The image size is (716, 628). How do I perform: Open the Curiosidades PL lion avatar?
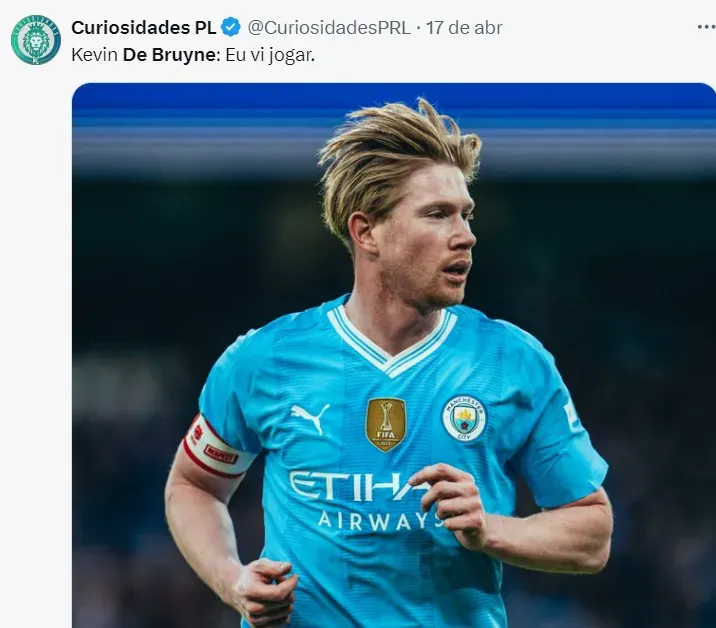tap(36, 40)
